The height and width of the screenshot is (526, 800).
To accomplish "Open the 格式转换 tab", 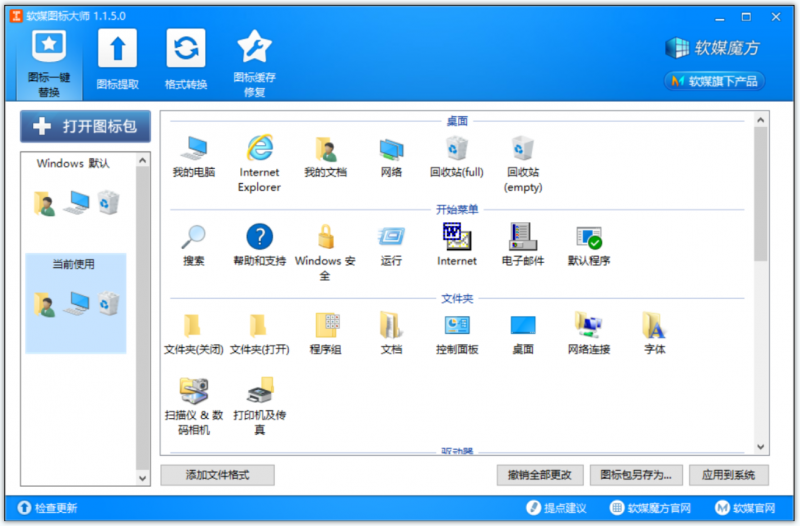I will (x=186, y=60).
